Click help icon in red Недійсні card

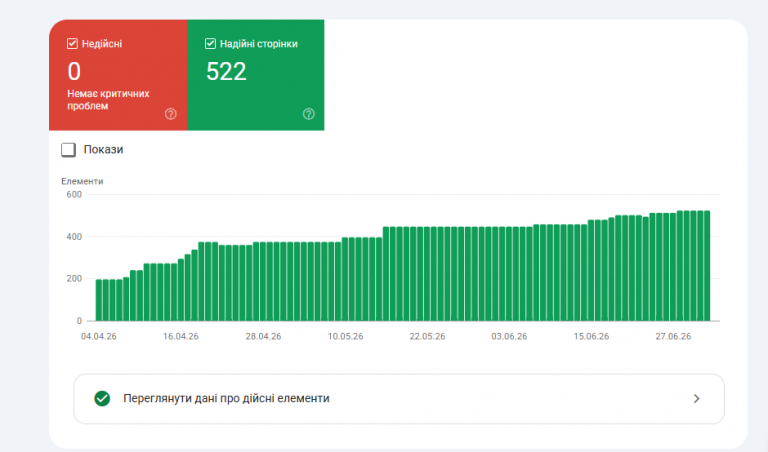point(170,114)
